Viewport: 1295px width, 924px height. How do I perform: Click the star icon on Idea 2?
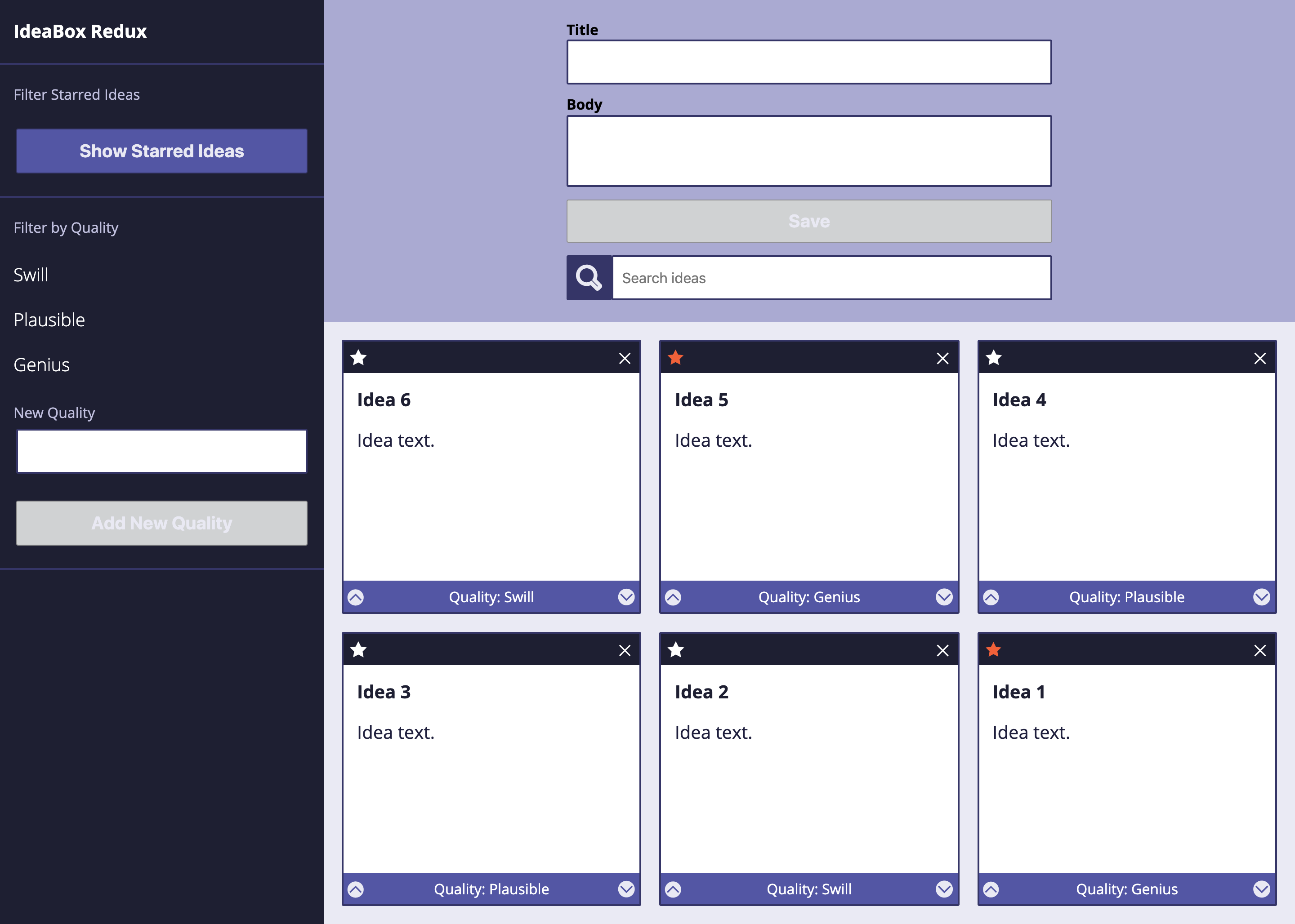coord(676,650)
